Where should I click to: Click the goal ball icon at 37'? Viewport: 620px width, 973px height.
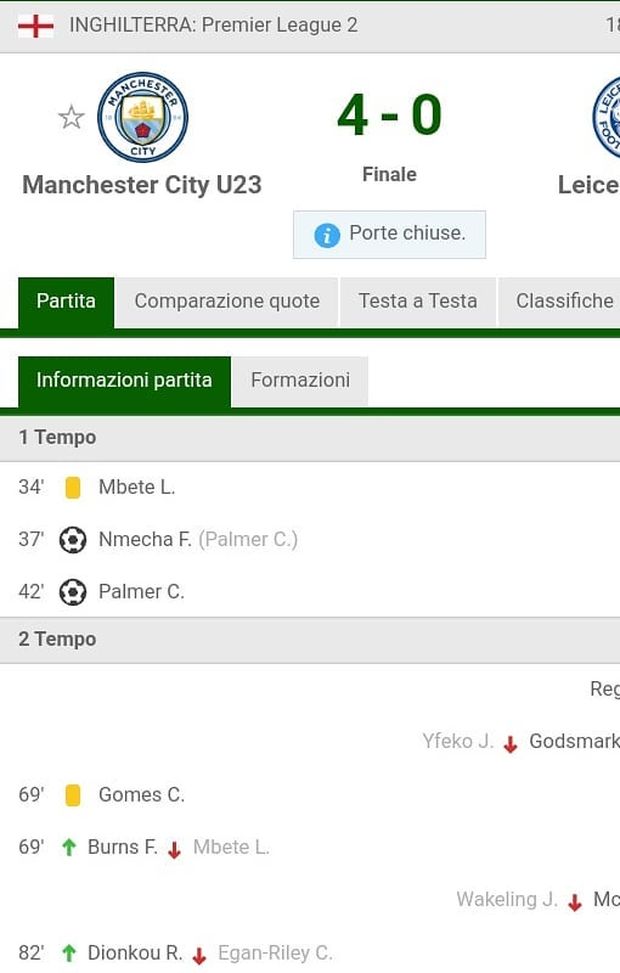(72, 540)
